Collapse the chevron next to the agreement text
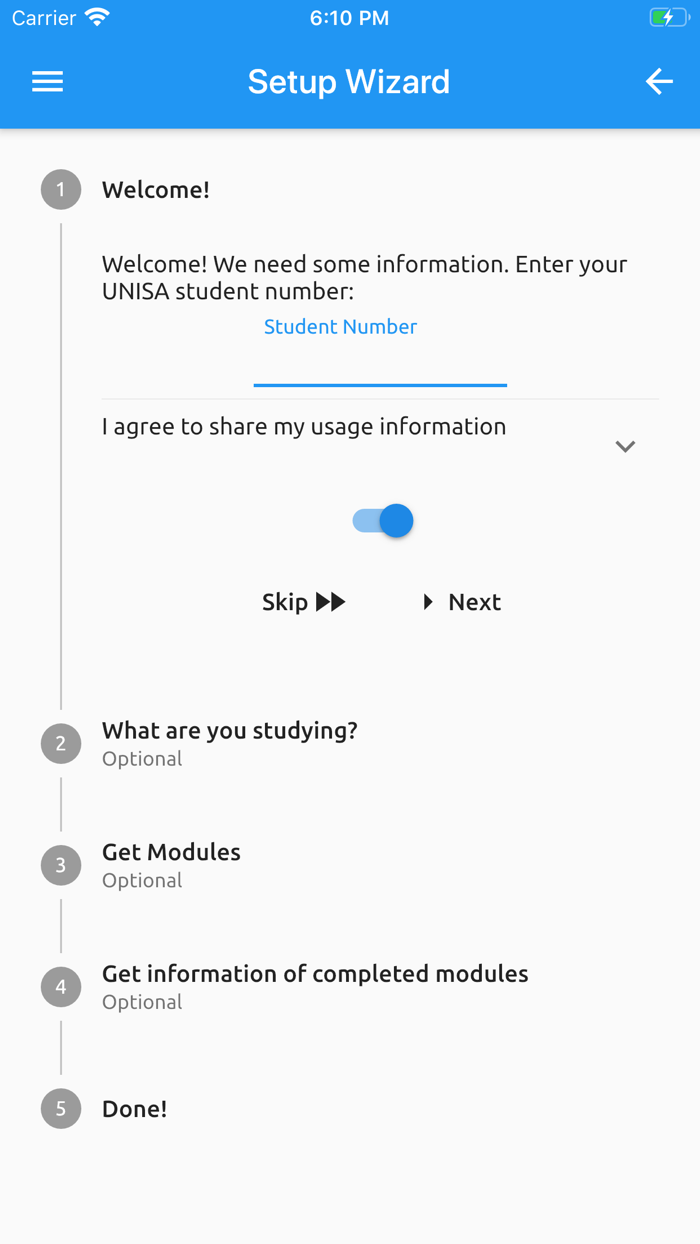Image resolution: width=700 pixels, height=1244 pixels. 626,446
